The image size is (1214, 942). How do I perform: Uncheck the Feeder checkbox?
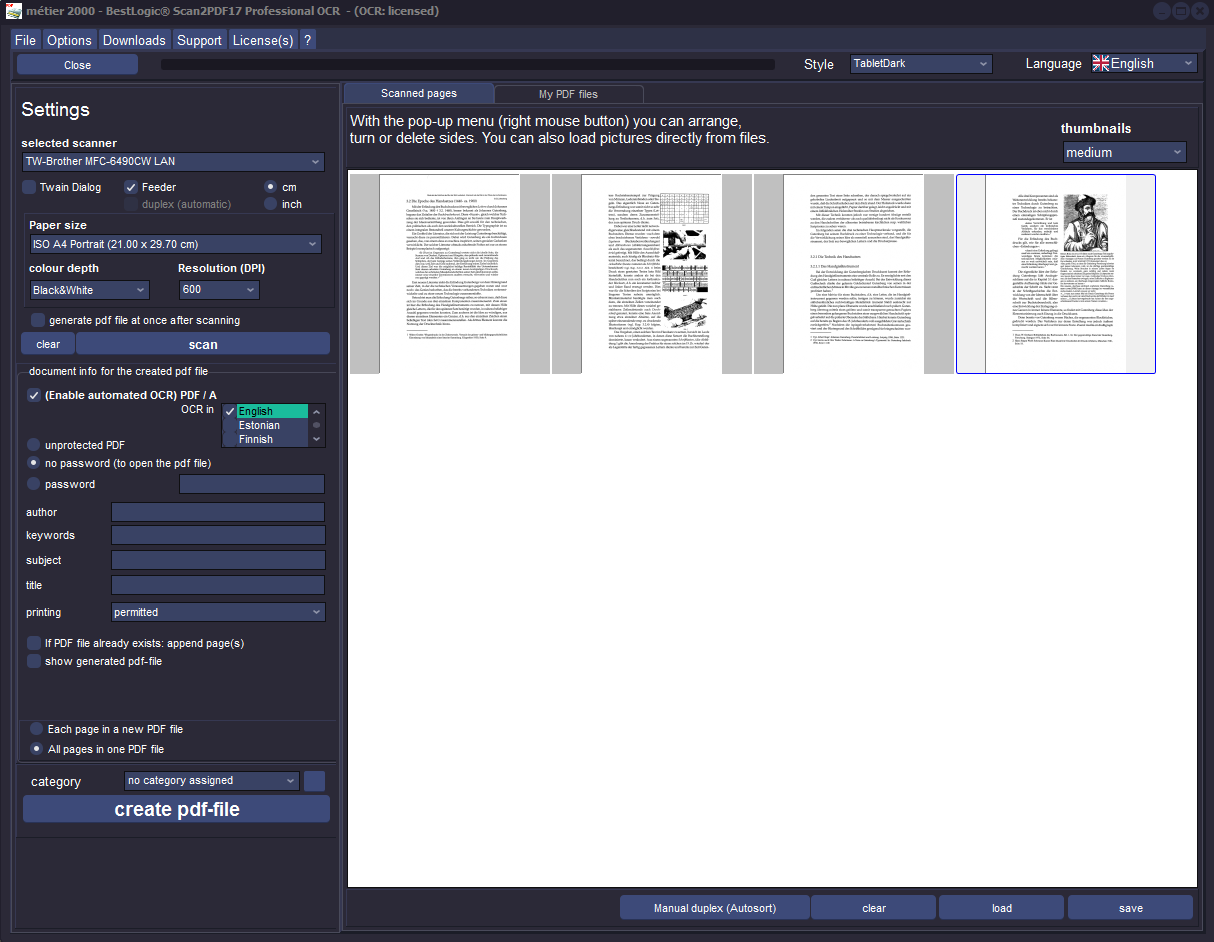click(x=131, y=187)
